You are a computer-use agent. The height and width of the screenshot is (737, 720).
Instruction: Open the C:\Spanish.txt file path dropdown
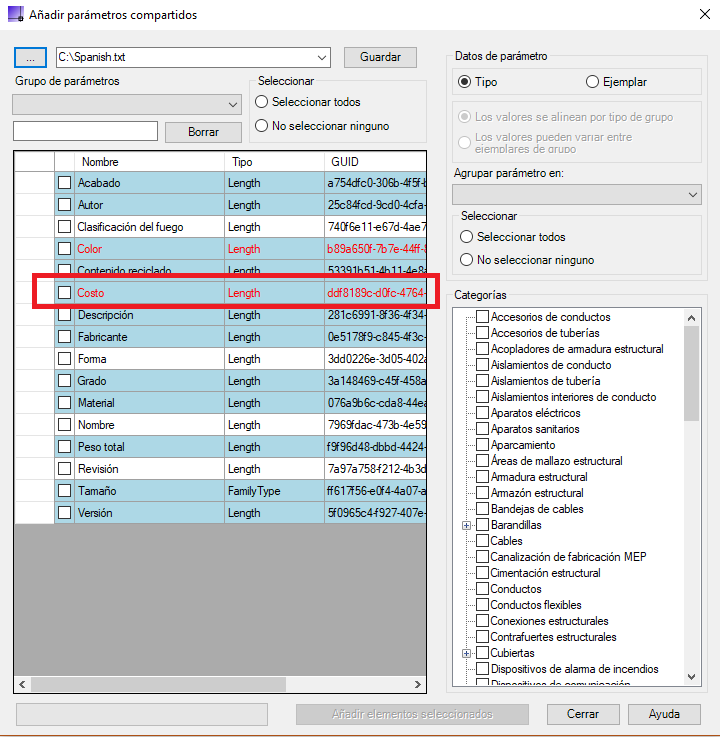click(x=321, y=57)
